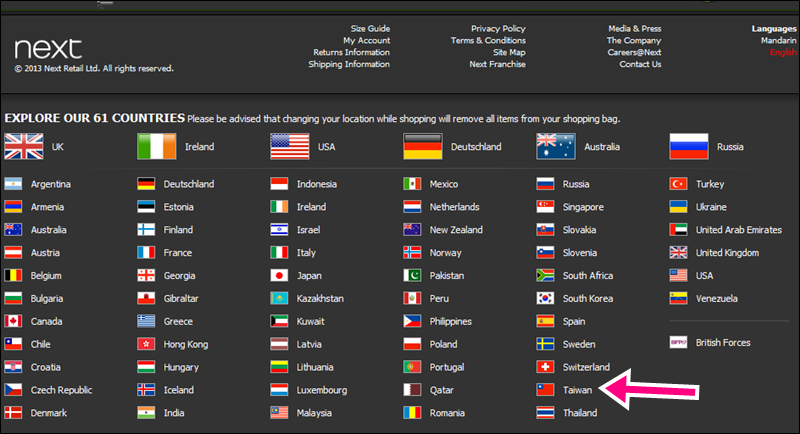Click the large Deutschland flag in top row
Viewport: 800px width, 434px height.
pyautogui.click(x=423, y=146)
